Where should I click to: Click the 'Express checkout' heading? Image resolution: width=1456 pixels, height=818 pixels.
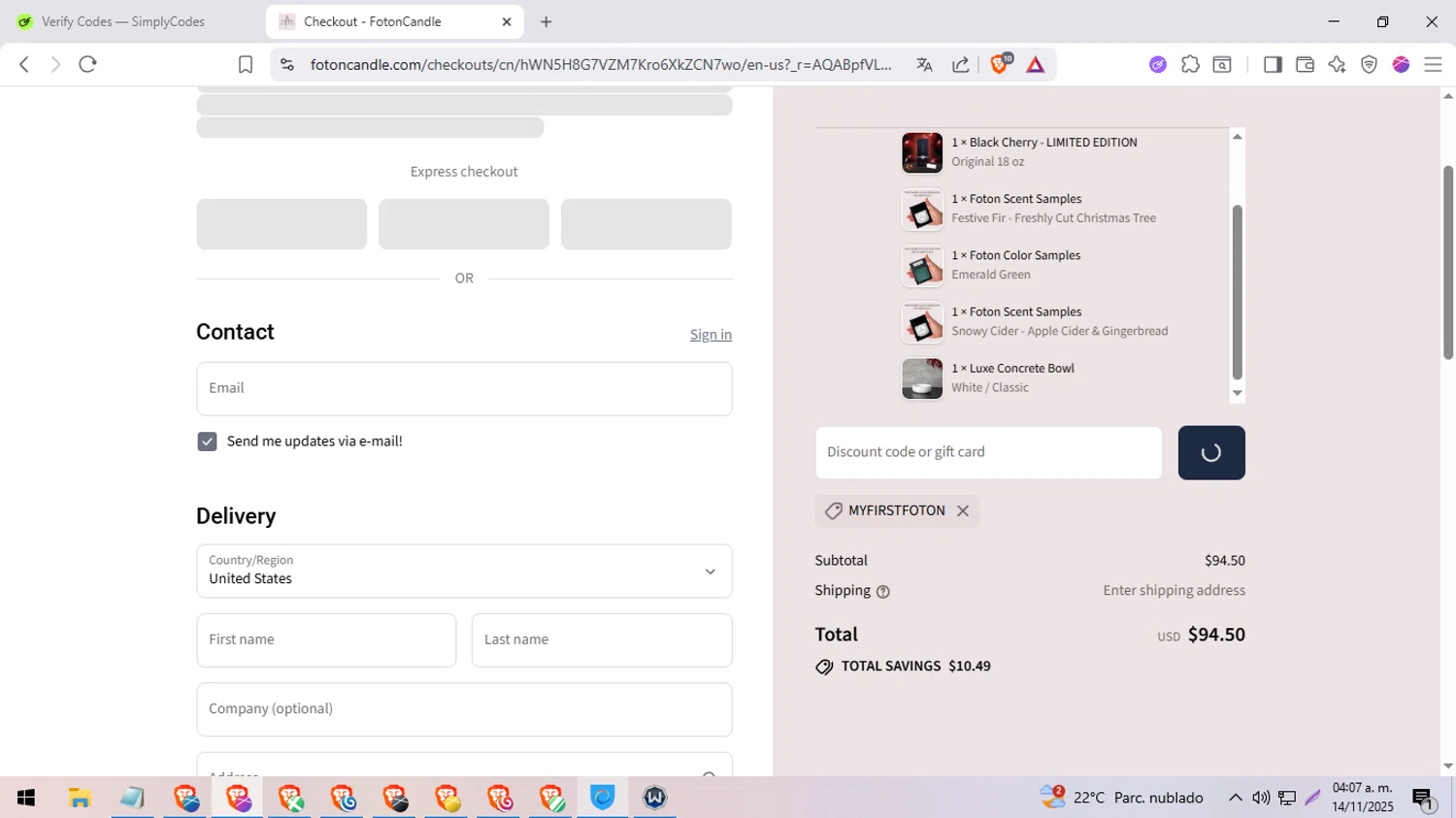click(x=464, y=172)
